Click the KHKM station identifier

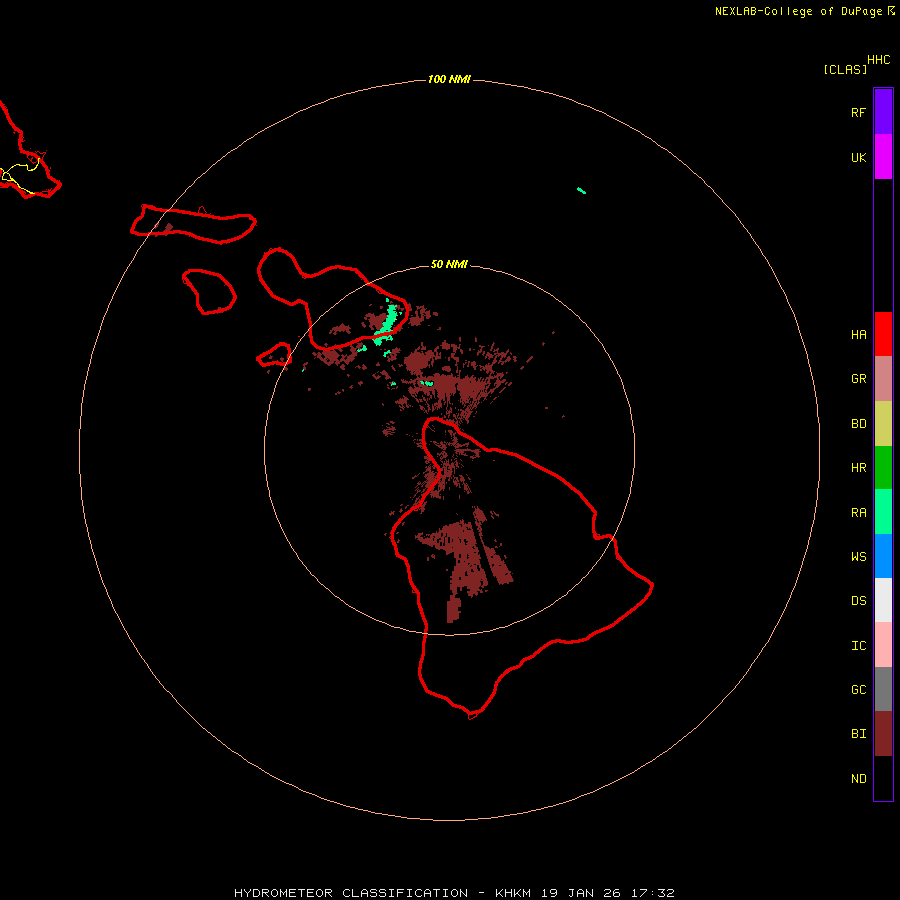pos(513,893)
